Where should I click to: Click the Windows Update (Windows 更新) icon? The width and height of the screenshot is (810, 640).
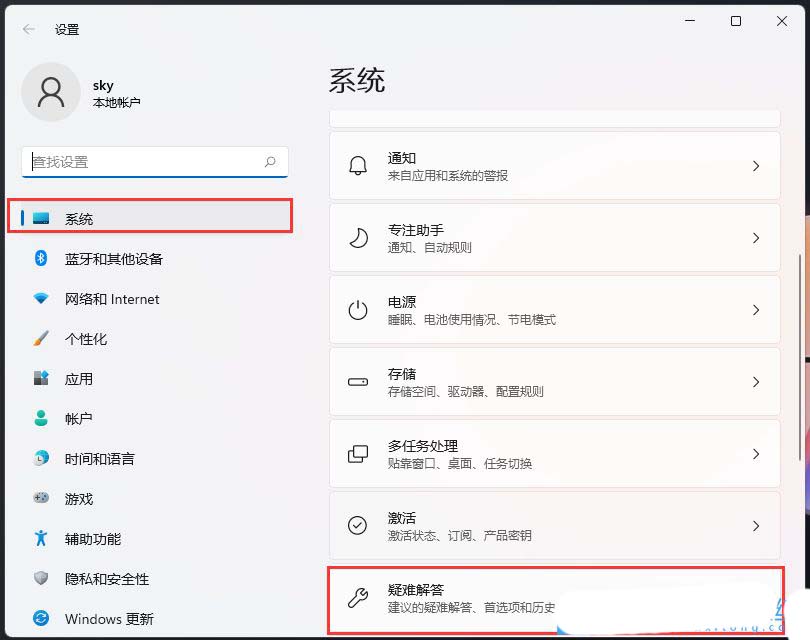[x=41, y=619]
